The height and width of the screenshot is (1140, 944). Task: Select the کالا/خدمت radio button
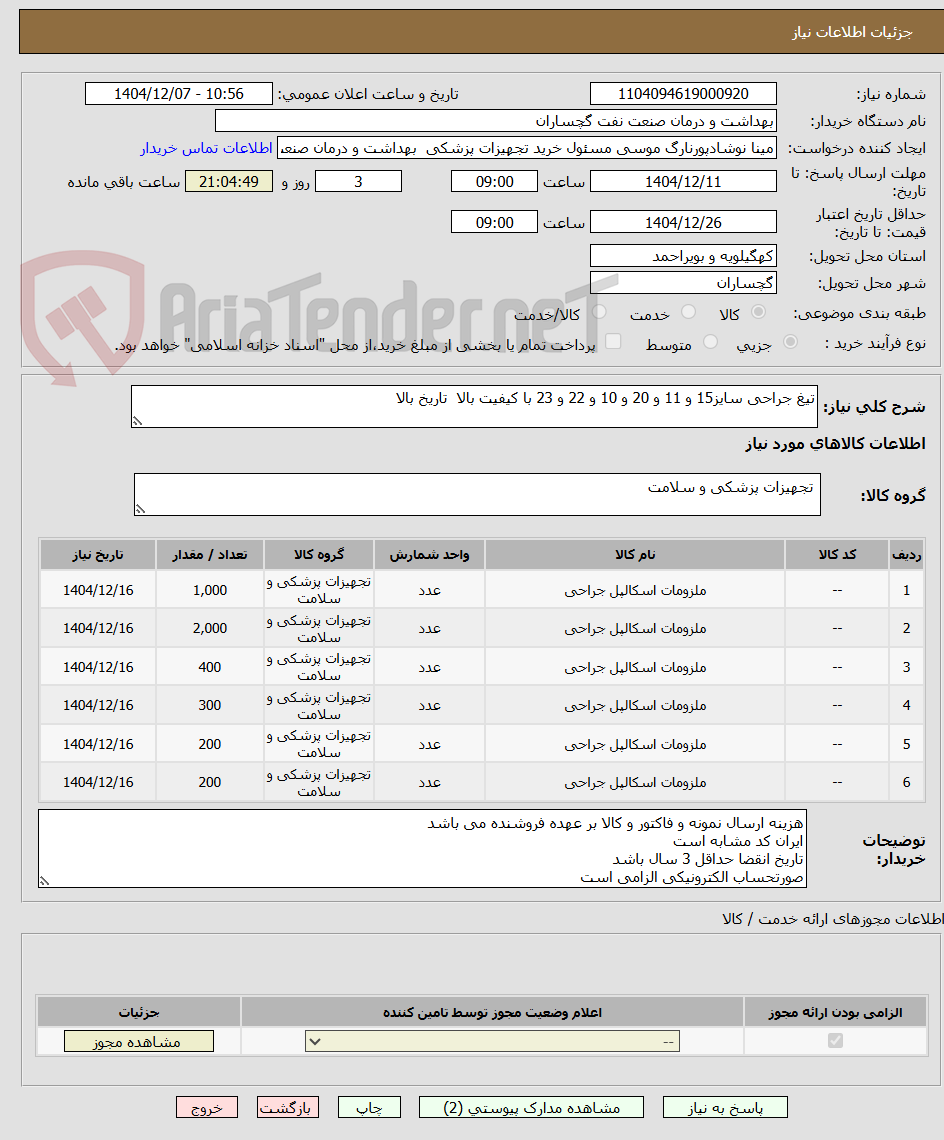599,312
